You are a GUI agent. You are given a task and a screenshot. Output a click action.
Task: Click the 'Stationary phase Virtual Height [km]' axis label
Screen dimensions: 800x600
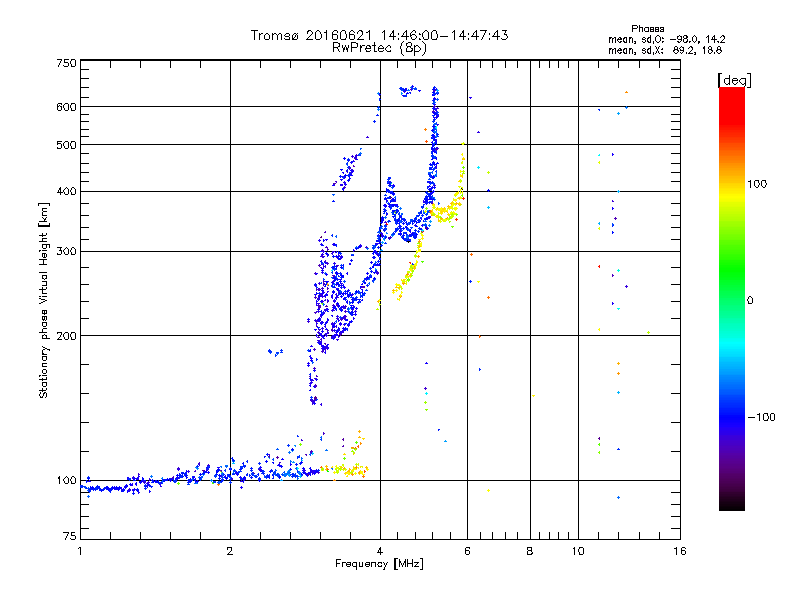pos(43,300)
